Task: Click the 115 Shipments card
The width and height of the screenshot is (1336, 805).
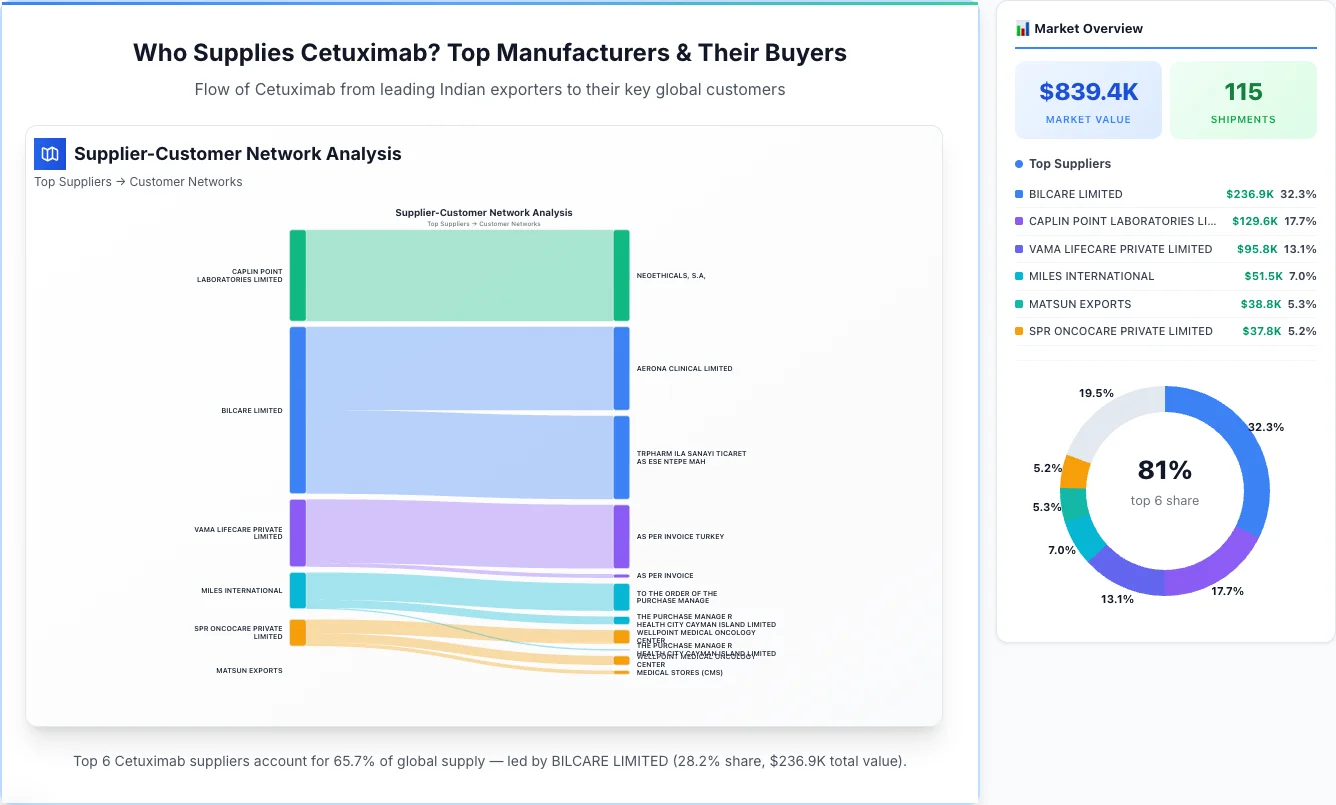Action: (1243, 99)
